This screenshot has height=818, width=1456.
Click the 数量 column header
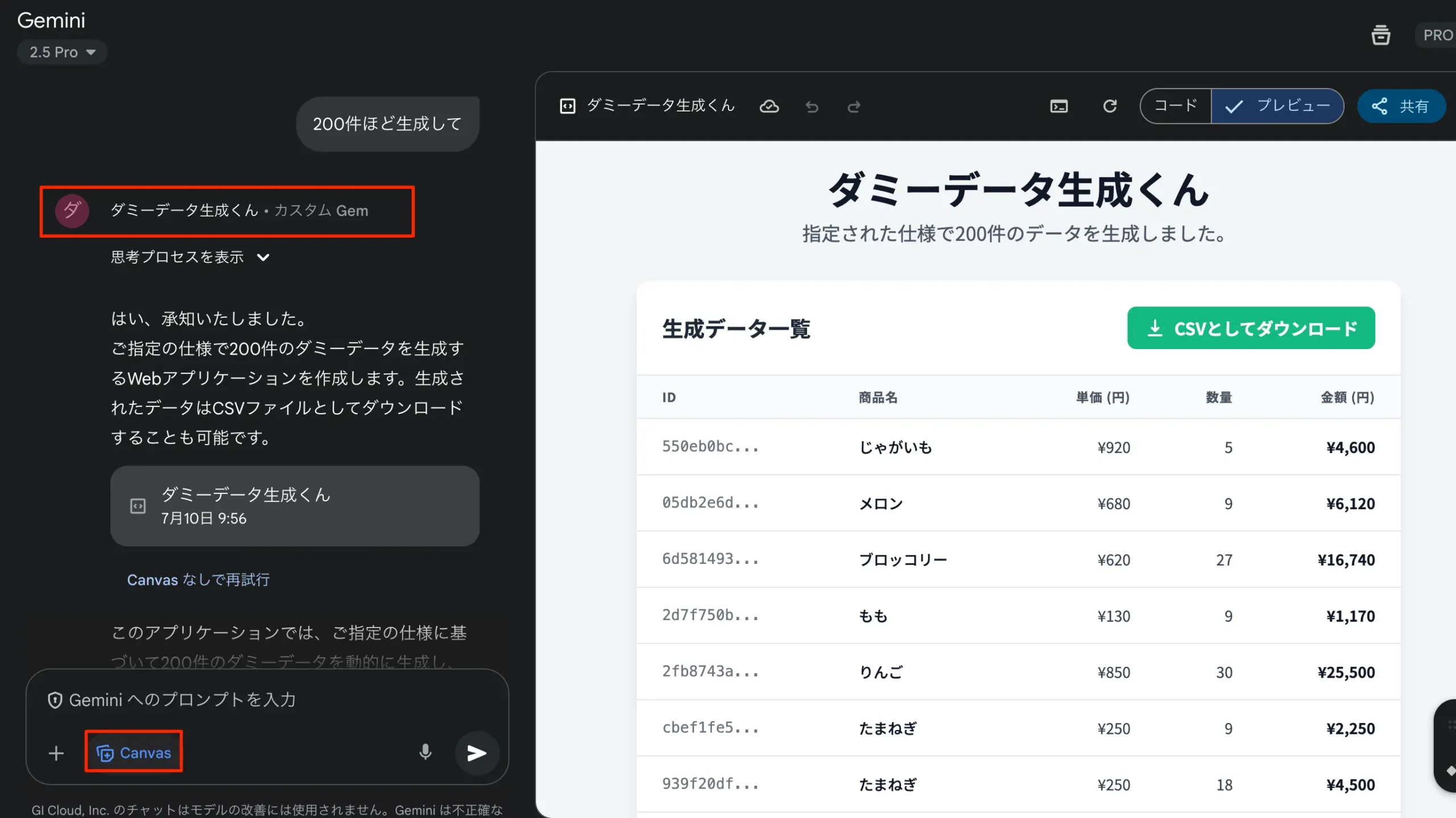click(x=1219, y=397)
